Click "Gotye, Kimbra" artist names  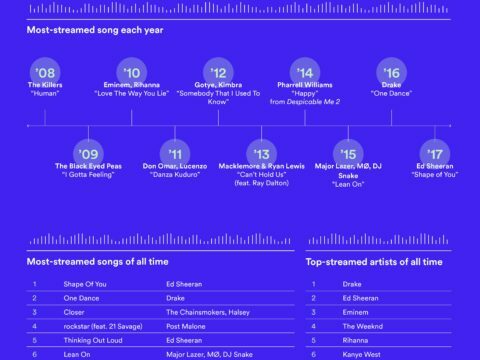pyautogui.click(x=218, y=85)
